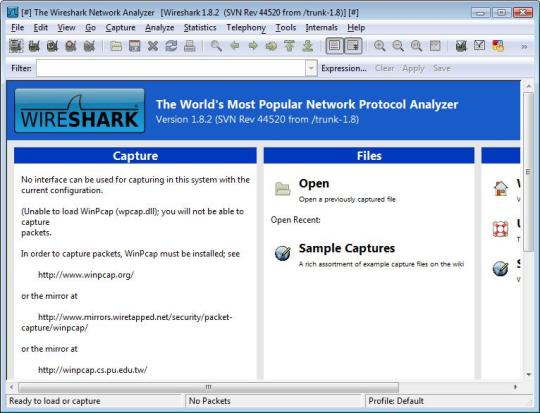Open the Help menu

[x=356, y=28]
